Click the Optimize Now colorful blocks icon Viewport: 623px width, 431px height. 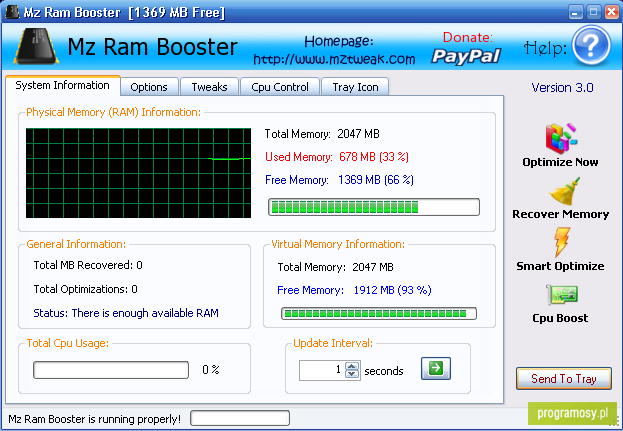561,138
